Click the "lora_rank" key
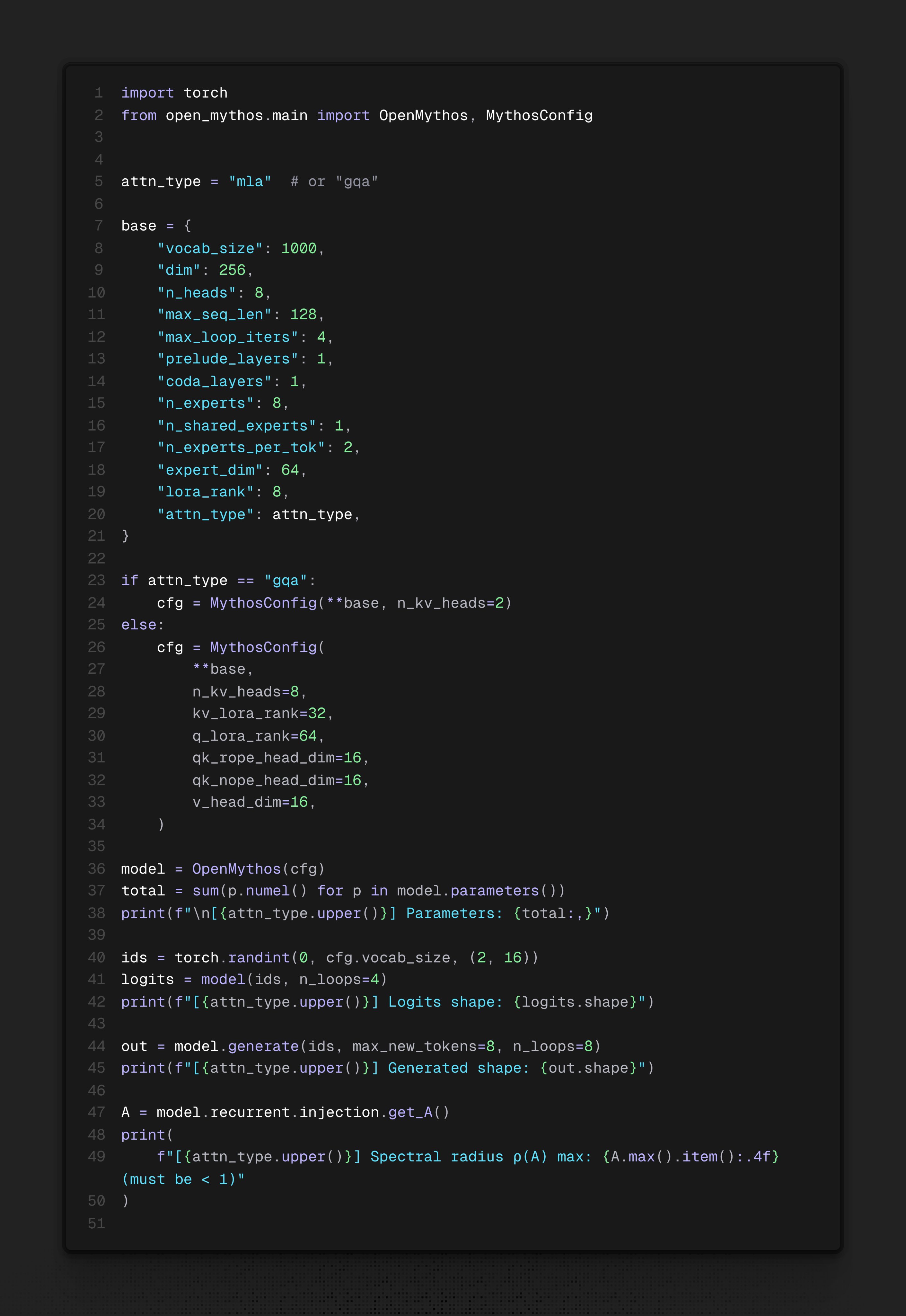906x1316 pixels. tap(205, 492)
